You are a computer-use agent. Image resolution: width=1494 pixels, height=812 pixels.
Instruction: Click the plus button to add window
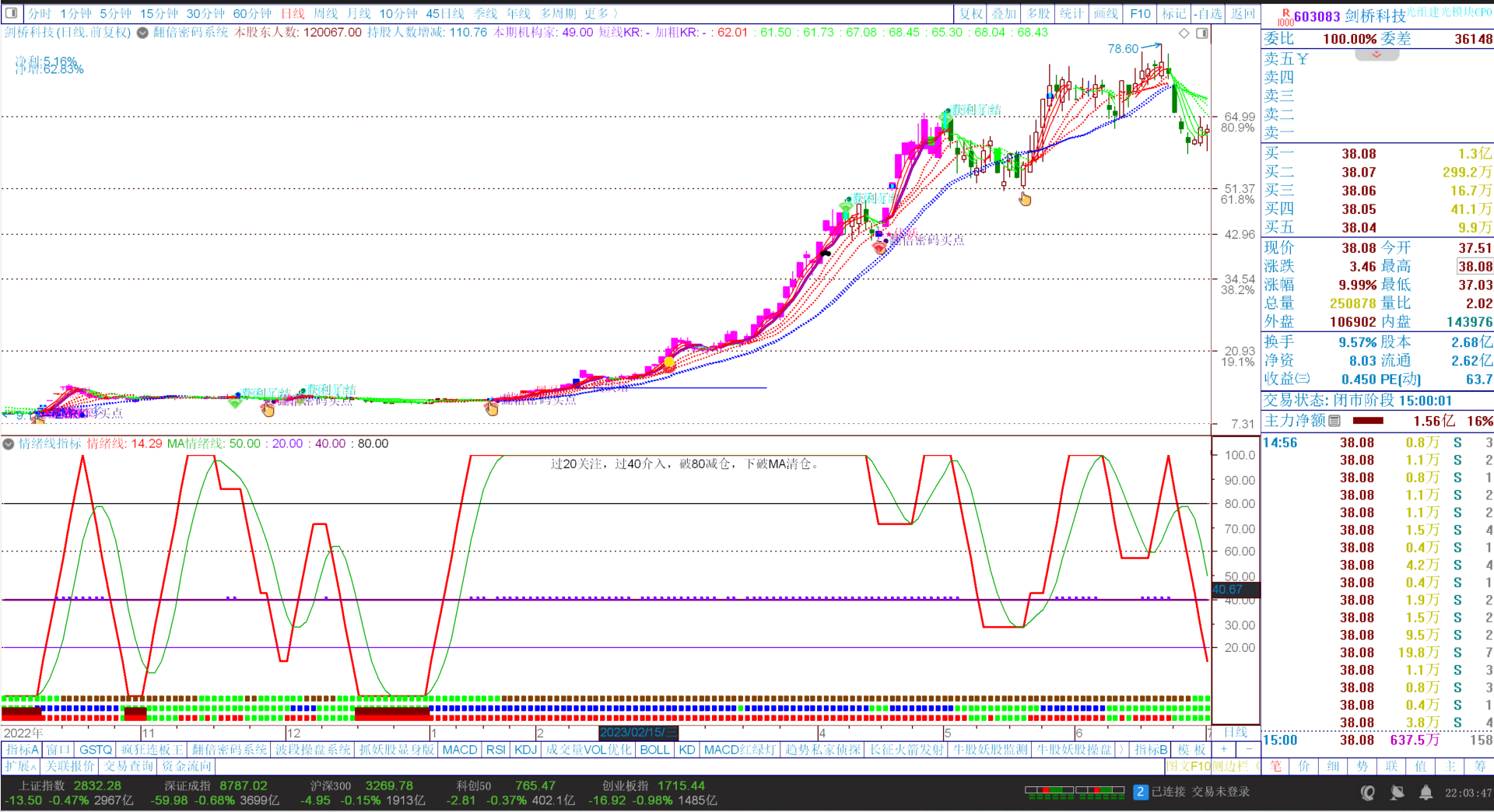coord(1224,749)
